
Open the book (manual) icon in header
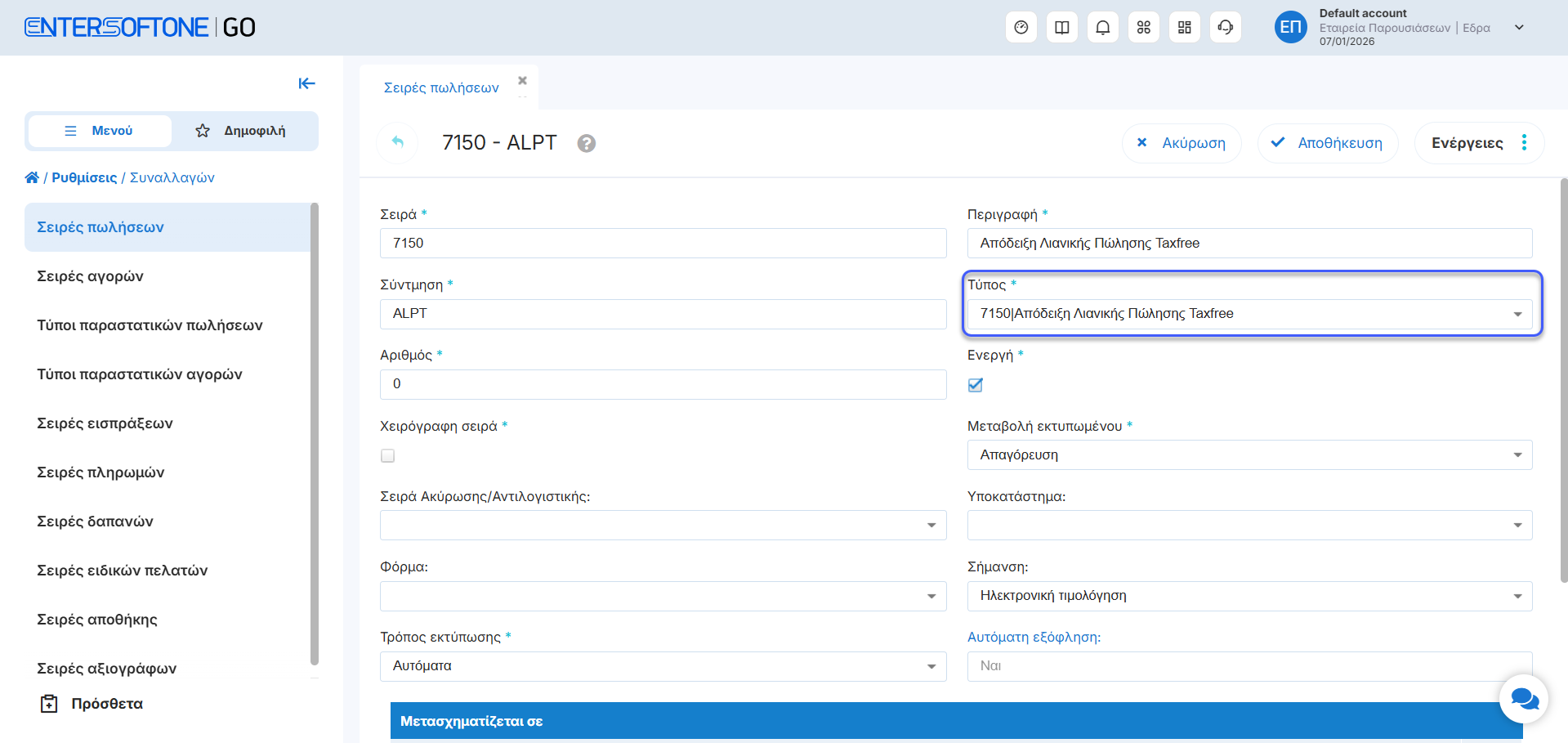(1061, 28)
